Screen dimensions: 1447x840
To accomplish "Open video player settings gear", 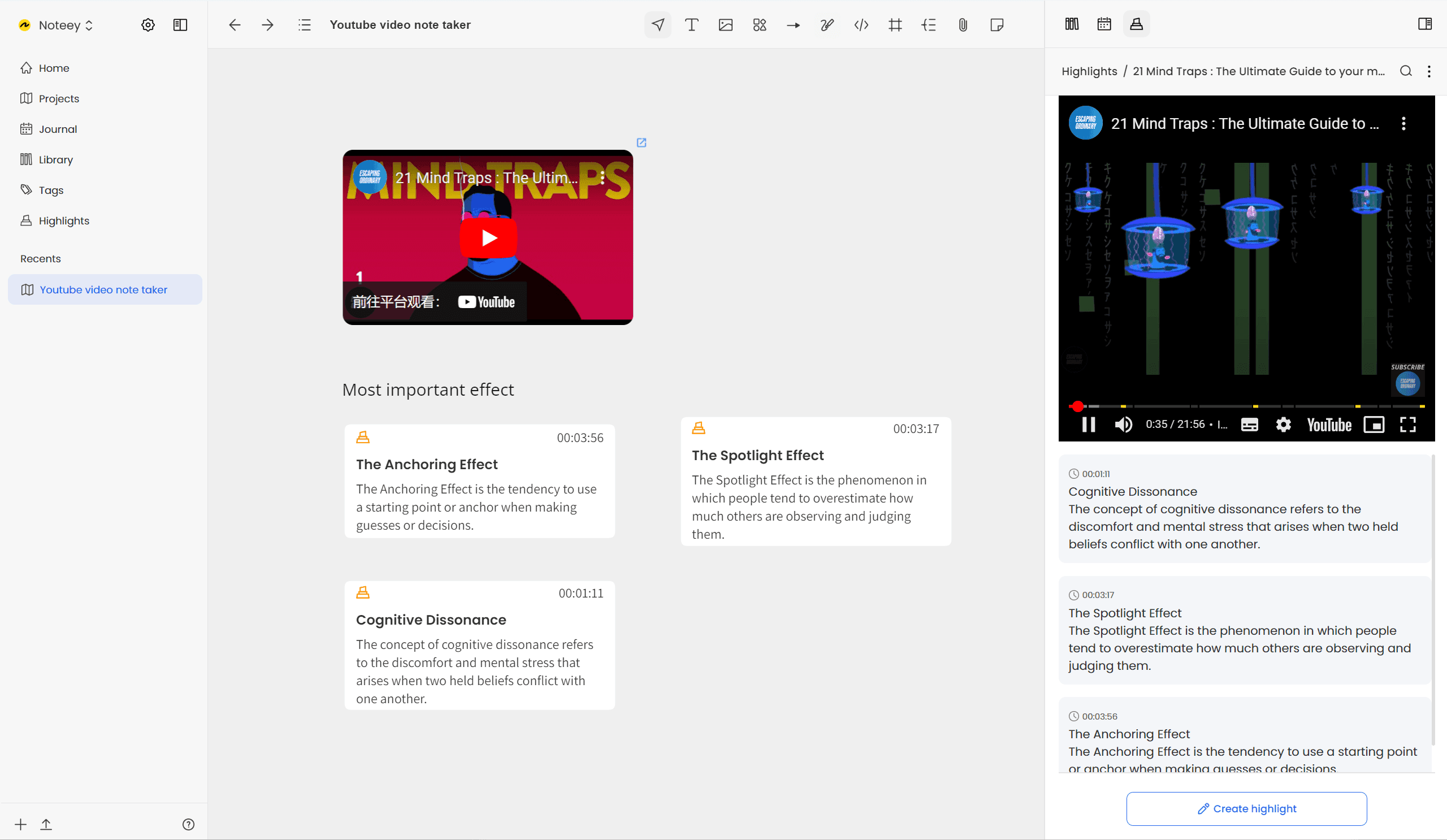I will (1283, 425).
